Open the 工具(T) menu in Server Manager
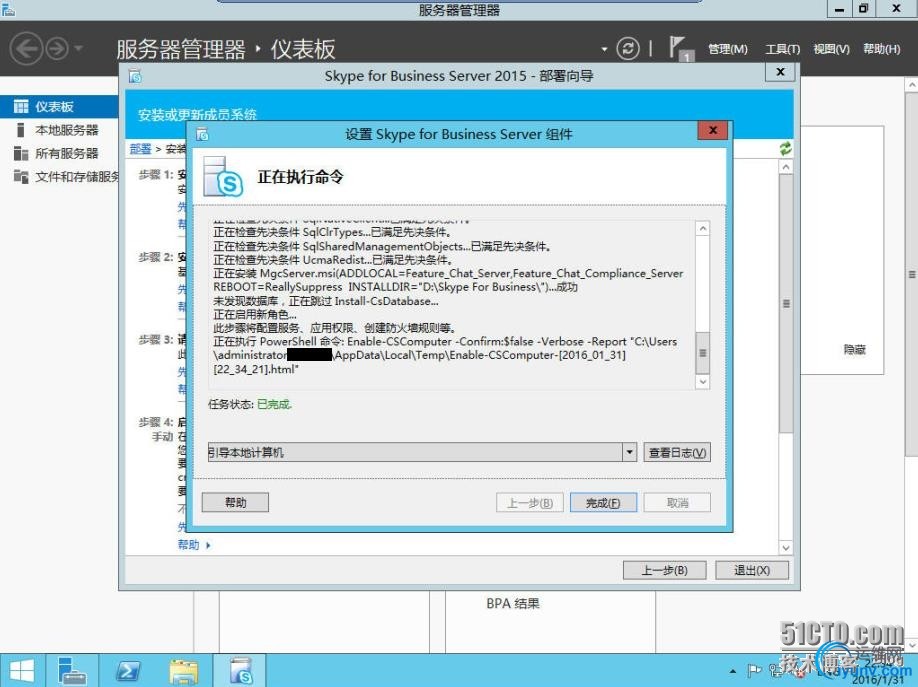918x687 pixels. pos(783,49)
